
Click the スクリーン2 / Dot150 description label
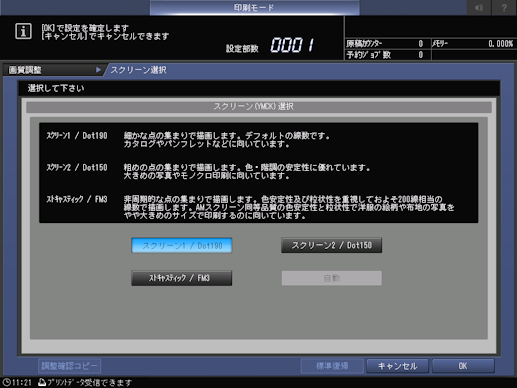click(77, 167)
